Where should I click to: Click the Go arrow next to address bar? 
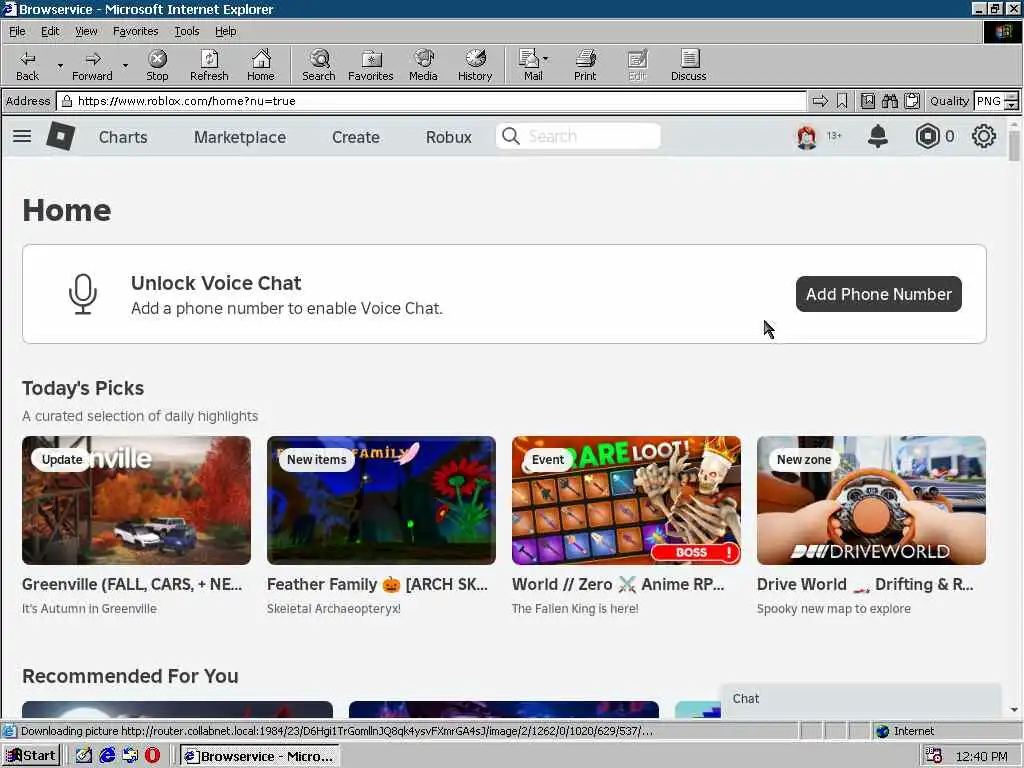pyautogui.click(x=820, y=101)
